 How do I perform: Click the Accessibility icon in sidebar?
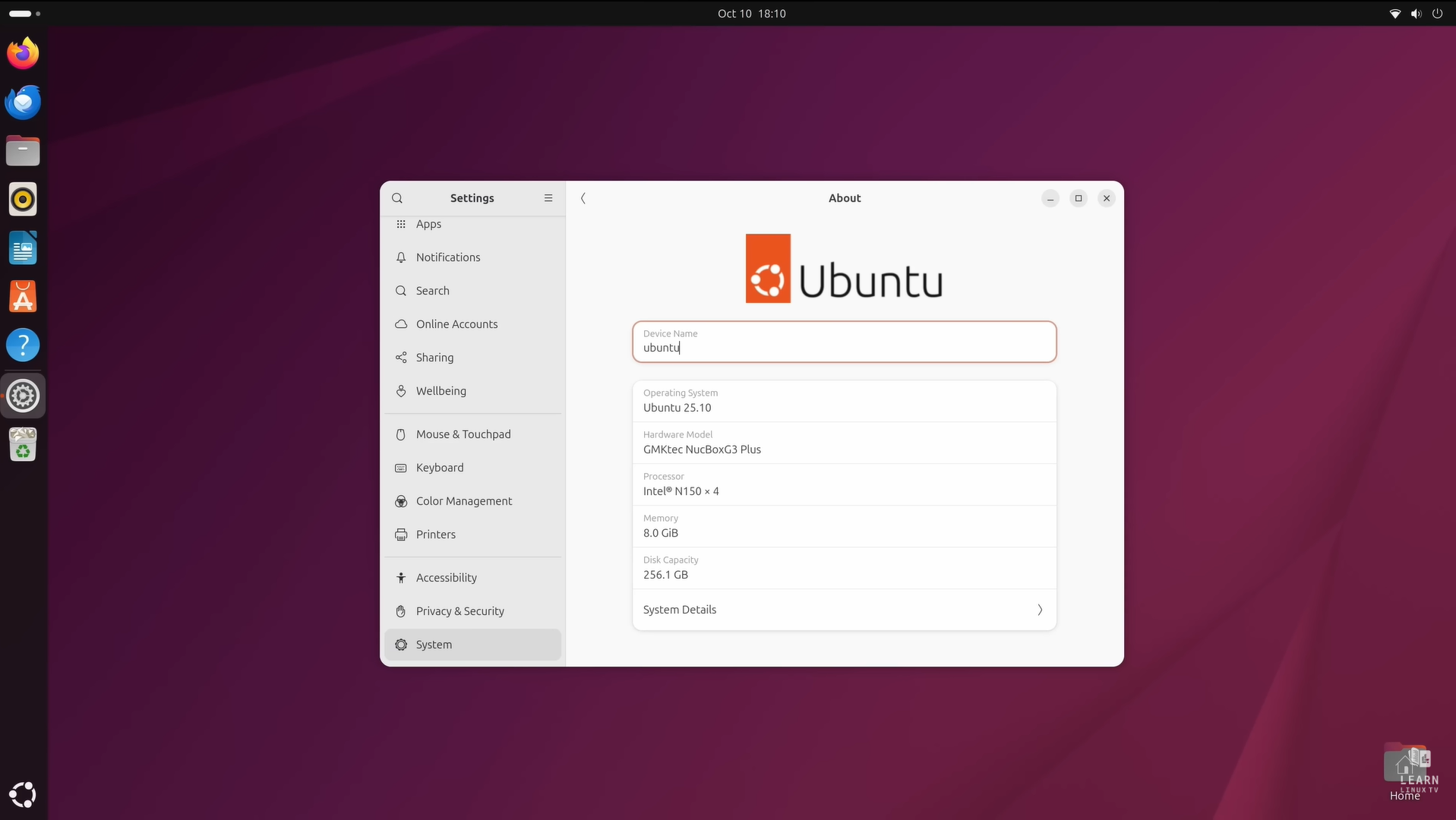coord(401,578)
